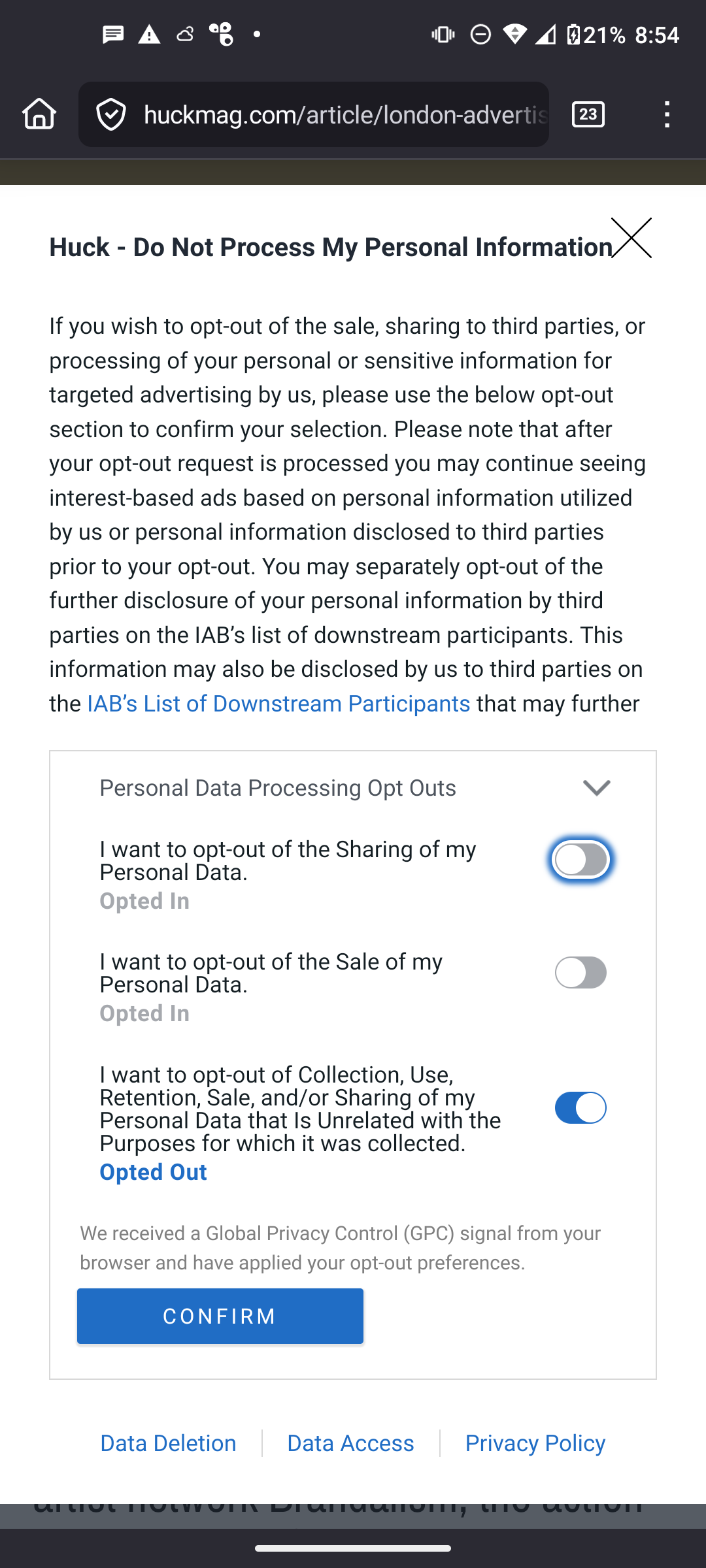Open the browser three-dot menu
This screenshot has height=1568, width=706.
pyautogui.click(x=667, y=114)
